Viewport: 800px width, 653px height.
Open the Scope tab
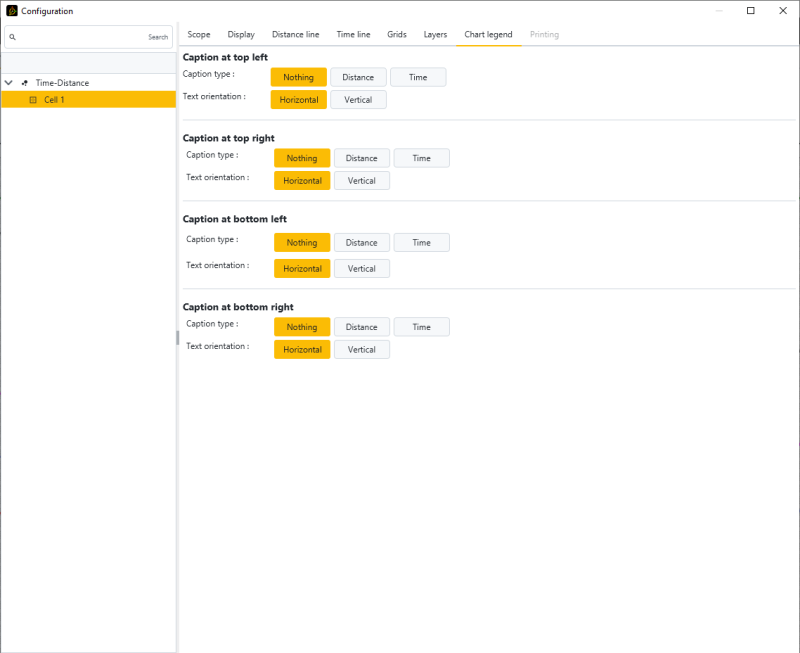[x=199, y=35]
